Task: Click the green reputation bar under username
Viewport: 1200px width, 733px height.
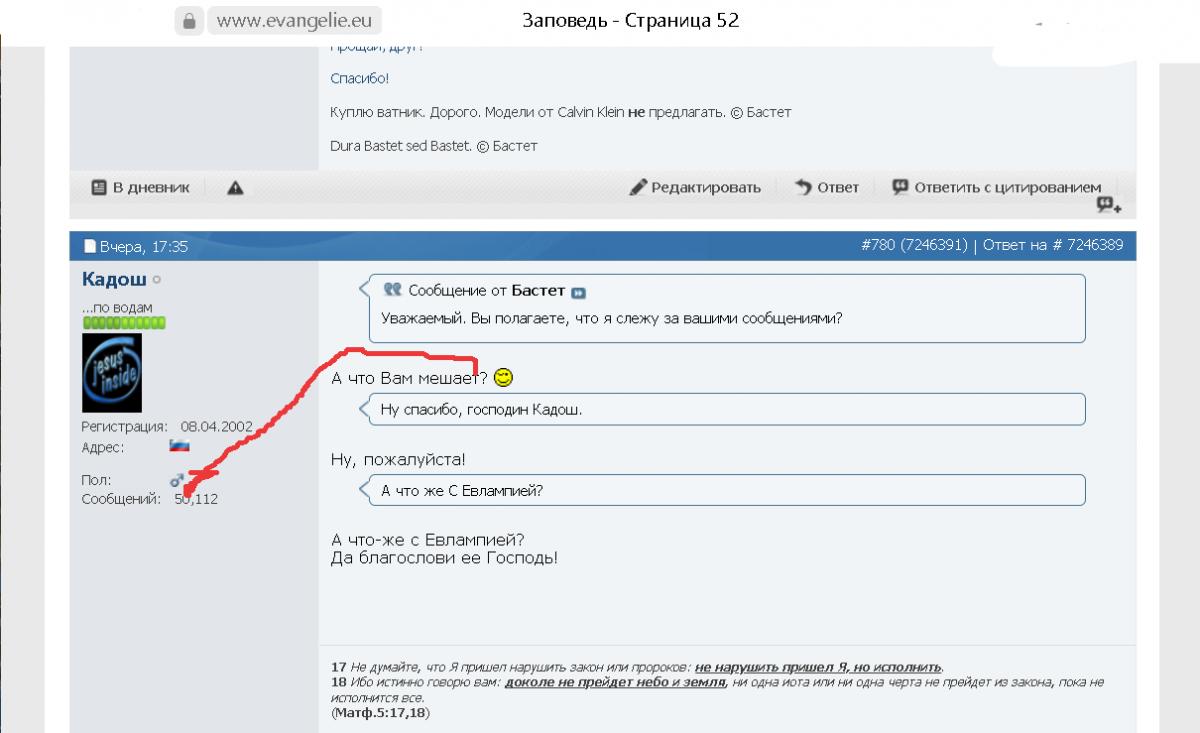Action: tap(124, 323)
